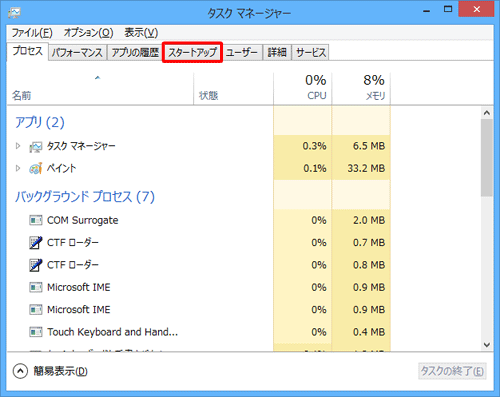Sort by the 状態 column header
This screenshot has height=397, width=500.
pos(233,88)
